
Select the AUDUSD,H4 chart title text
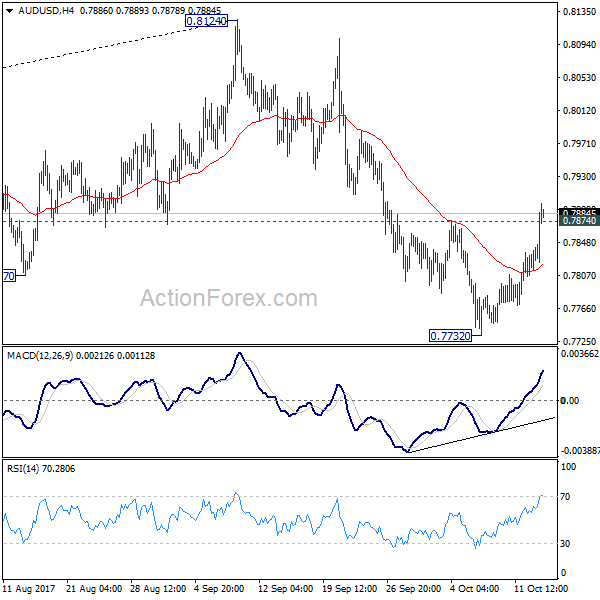click(46, 11)
